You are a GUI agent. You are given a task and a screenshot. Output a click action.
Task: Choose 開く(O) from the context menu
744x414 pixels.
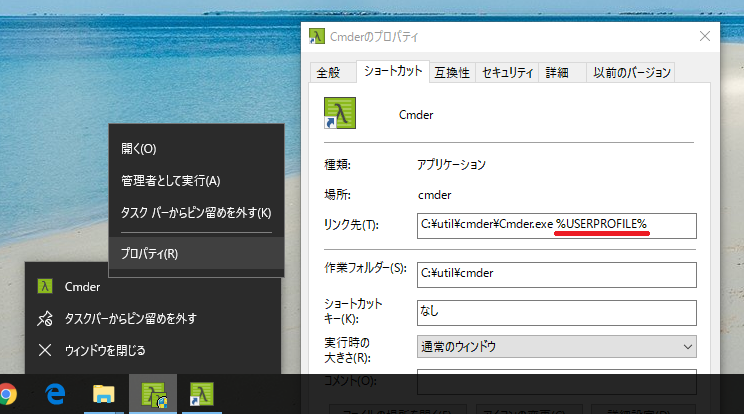(x=196, y=148)
